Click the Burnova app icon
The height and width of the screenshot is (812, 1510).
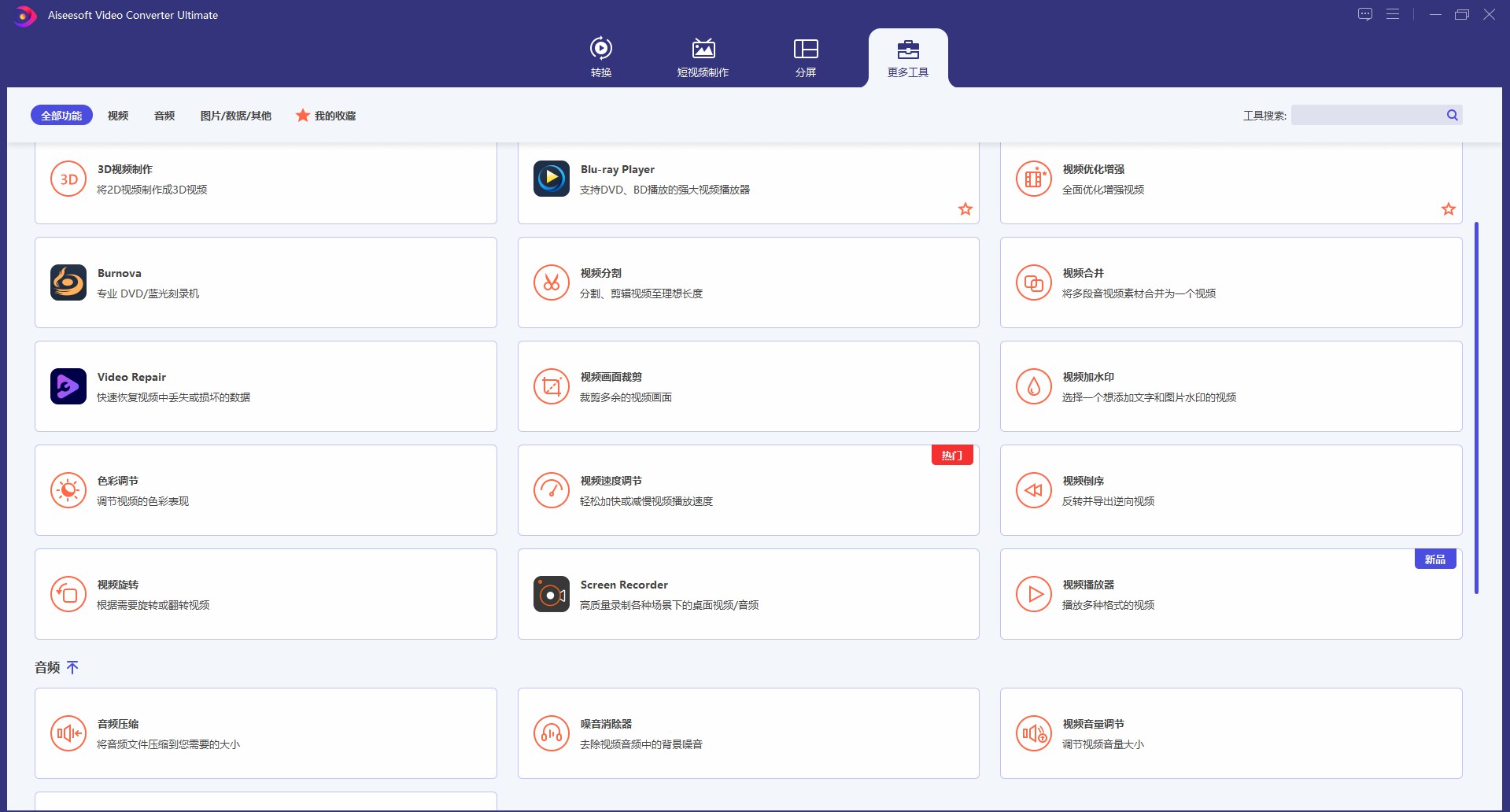point(68,282)
